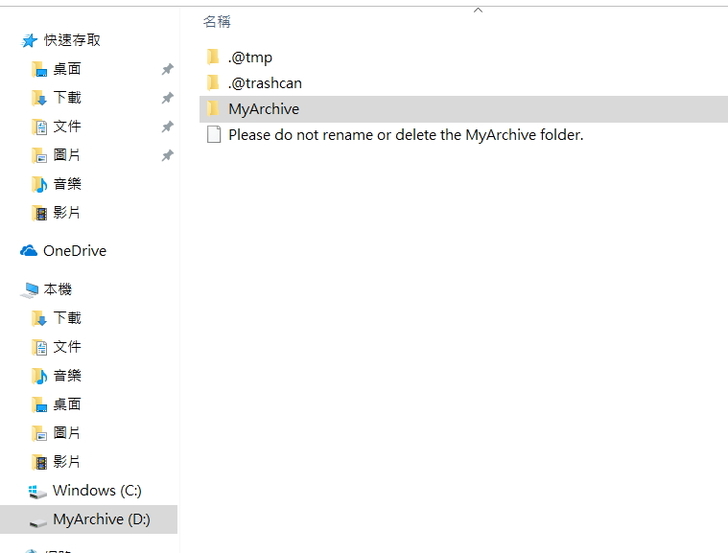Image resolution: width=728 pixels, height=553 pixels.
Task: Click the 名稱 column header
Action: 217,21
